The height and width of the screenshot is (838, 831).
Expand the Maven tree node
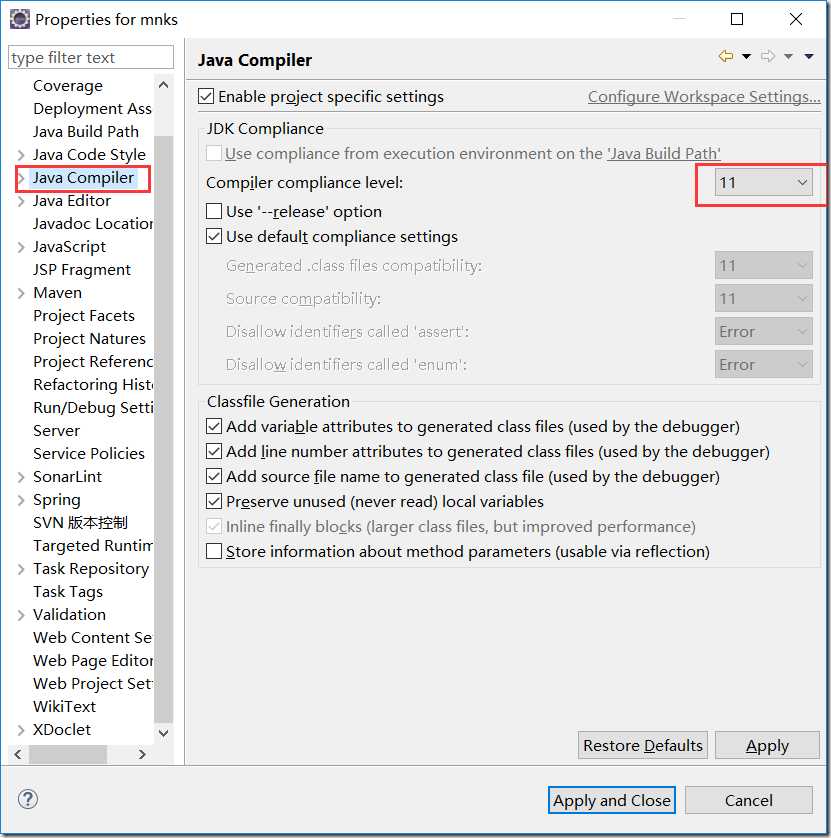[x=21, y=293]
